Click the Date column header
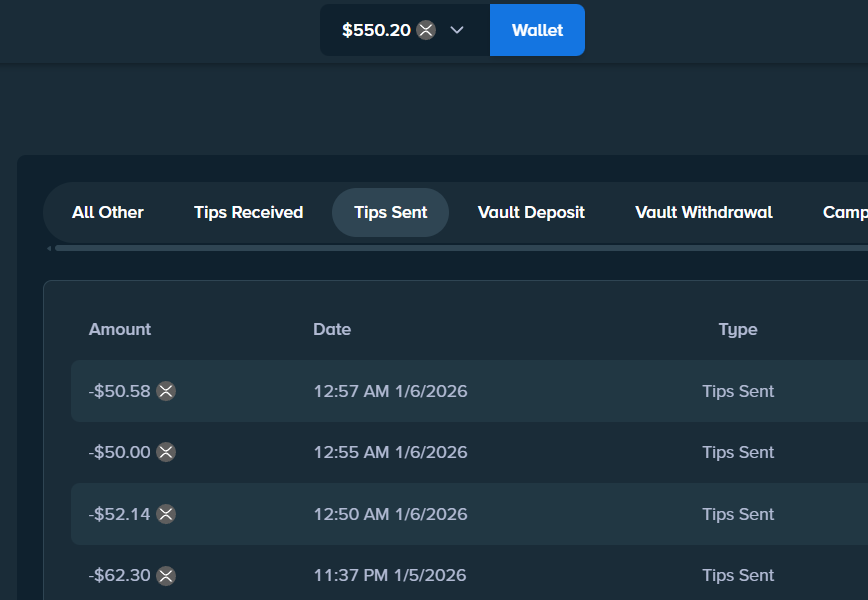Image resolution: width=868 pixels, height=600 pixels. (x=332, y=329)
